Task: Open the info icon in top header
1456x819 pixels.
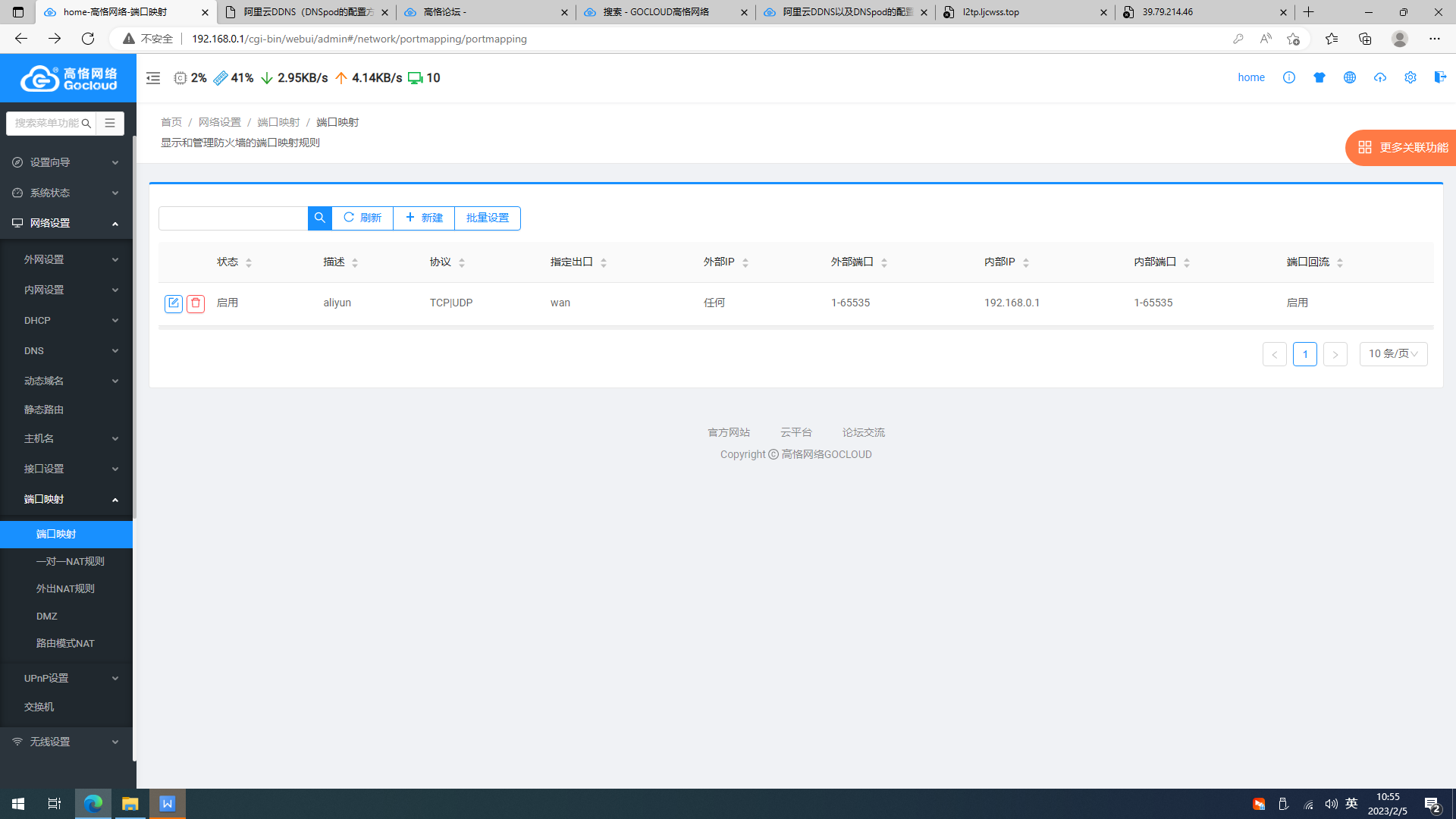Action: 1289,77
